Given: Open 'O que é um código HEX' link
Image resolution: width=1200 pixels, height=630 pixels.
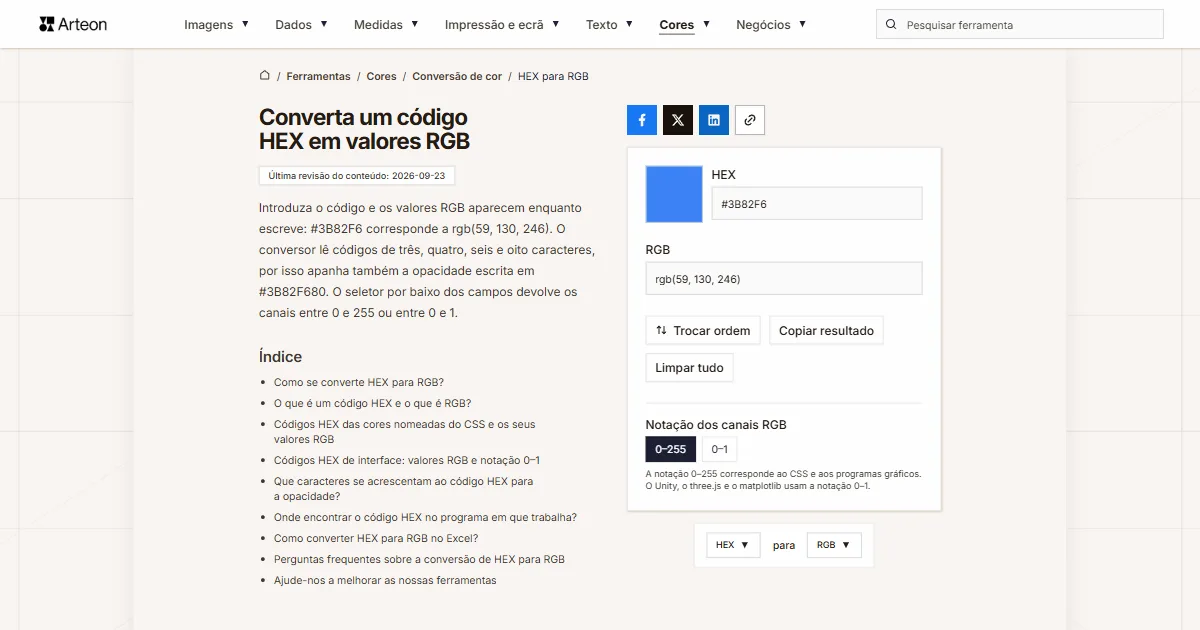Looking at the screenshot, I should 373,403.
